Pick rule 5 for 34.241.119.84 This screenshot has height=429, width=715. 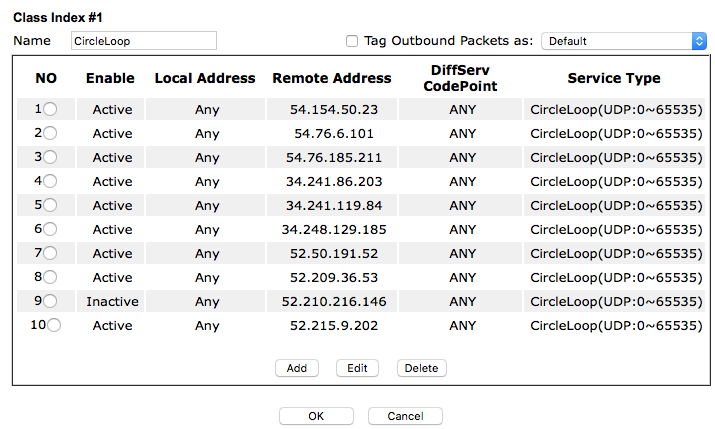click(x=50, y=205)
